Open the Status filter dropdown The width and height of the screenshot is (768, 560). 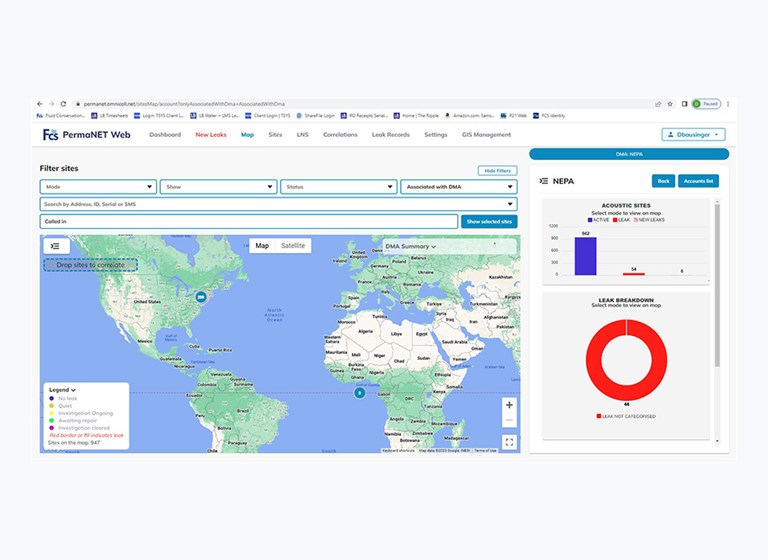[338, 186]
